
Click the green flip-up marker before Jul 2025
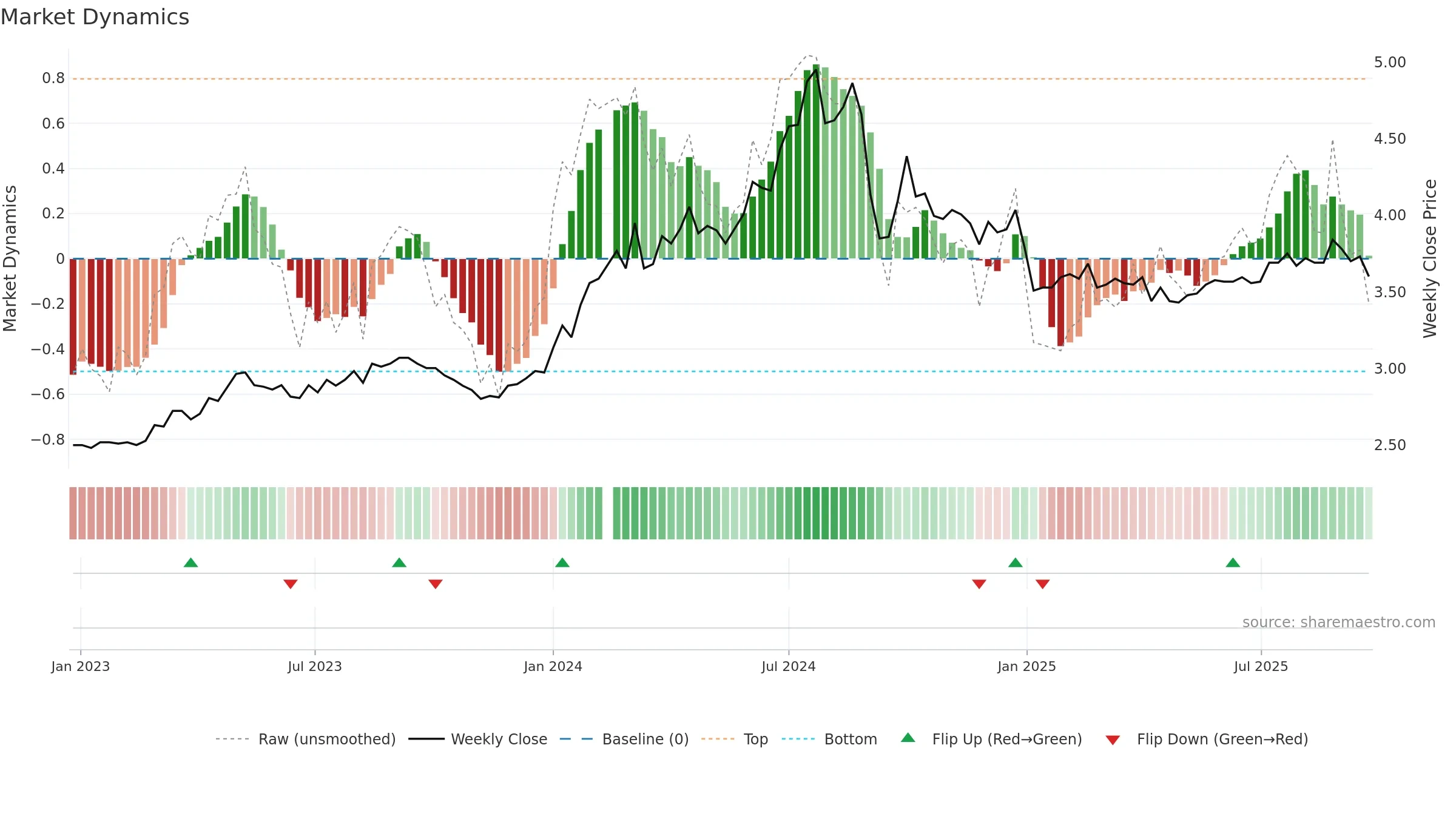pos(1232,562)
